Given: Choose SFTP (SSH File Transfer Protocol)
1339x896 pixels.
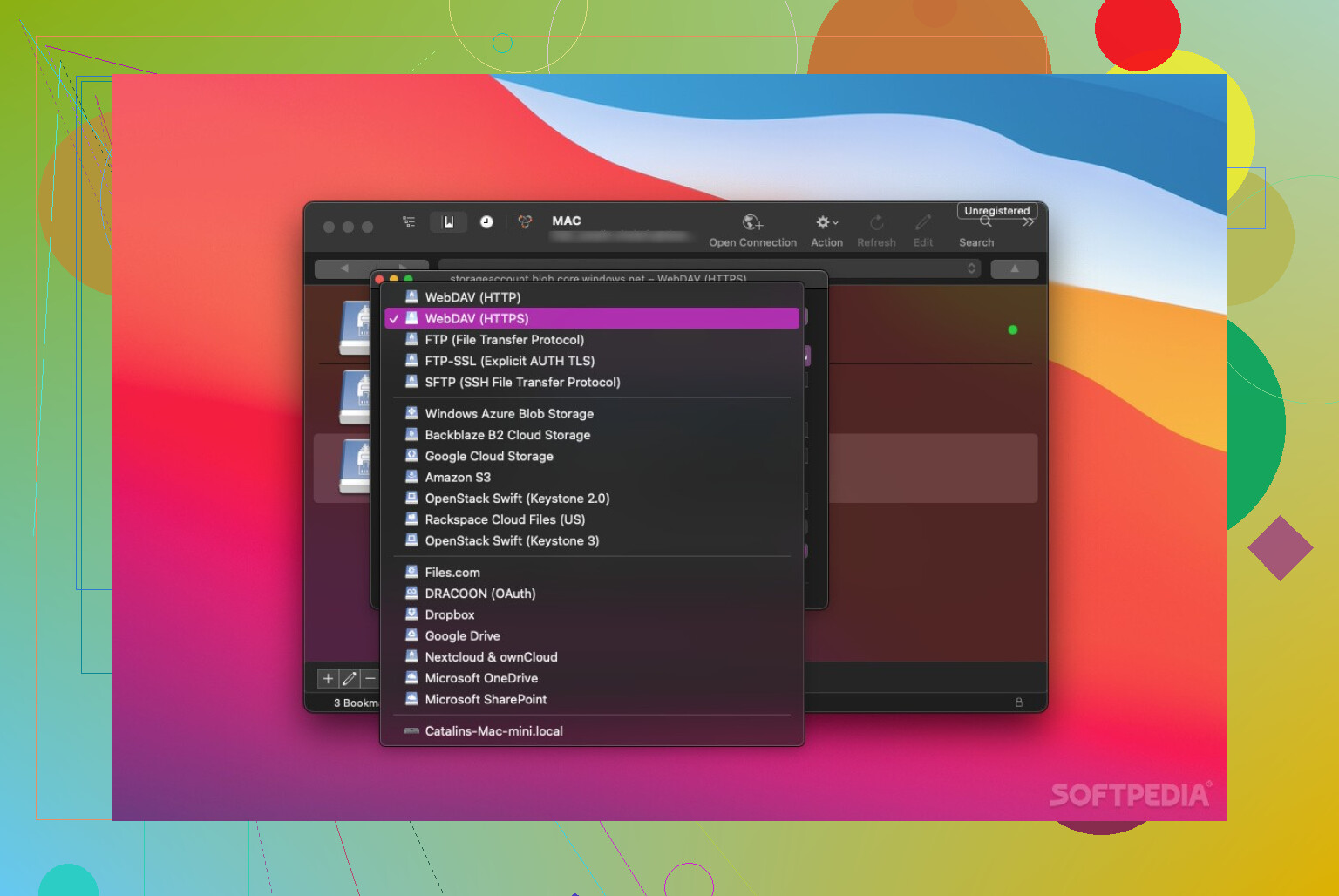Looking at the screenshot, I should pyautogui.click(x=522, y=383).
